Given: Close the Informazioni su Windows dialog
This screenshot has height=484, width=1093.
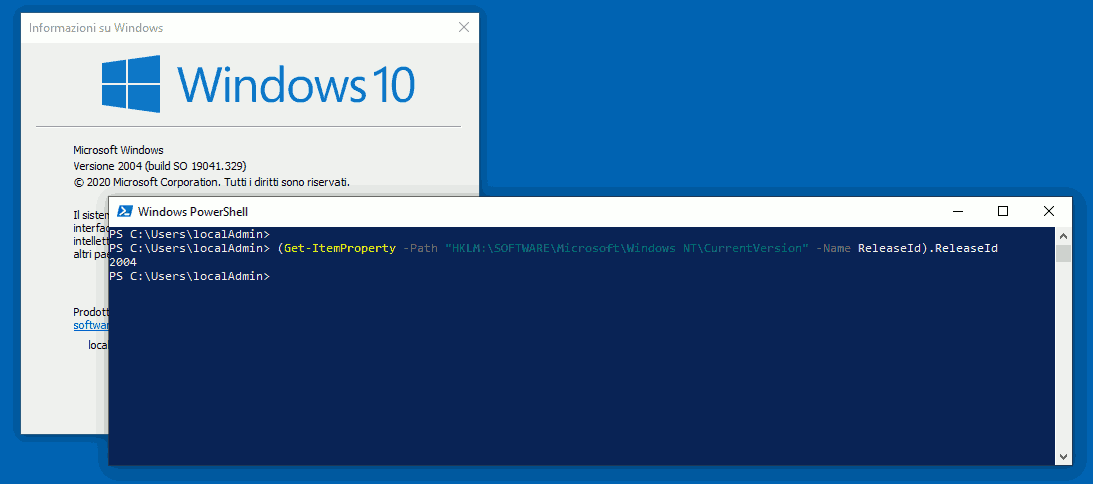Looking at the screenshot, I should pos(464,28).
